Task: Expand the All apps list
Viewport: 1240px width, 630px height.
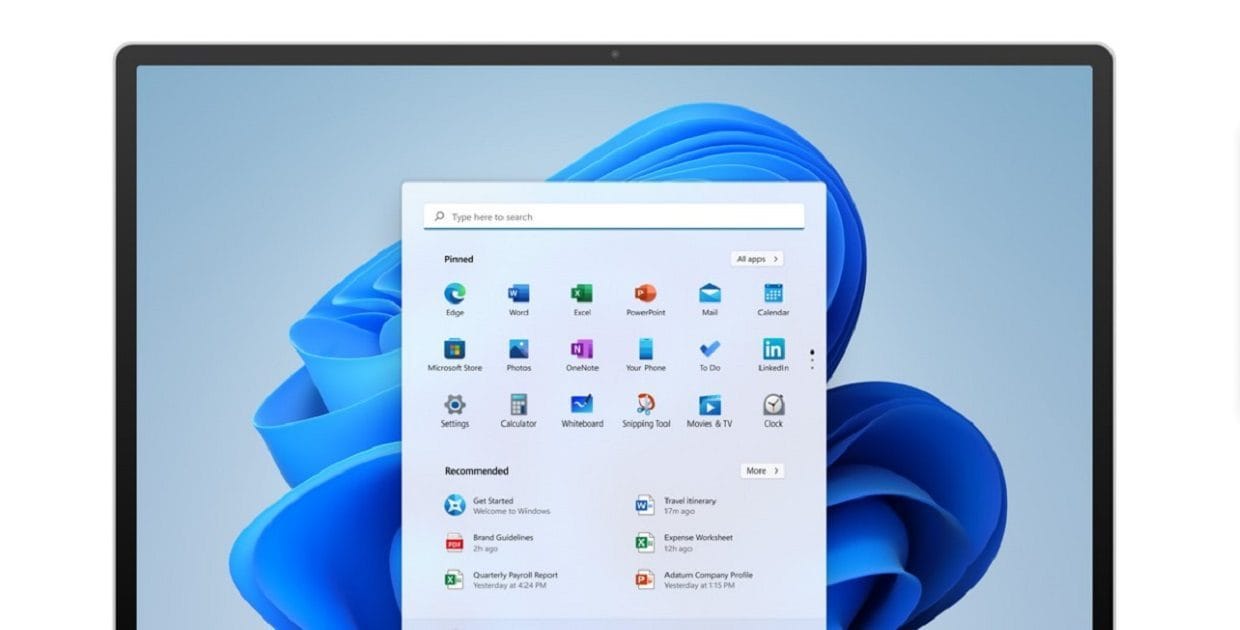Action: coord(757,259)
